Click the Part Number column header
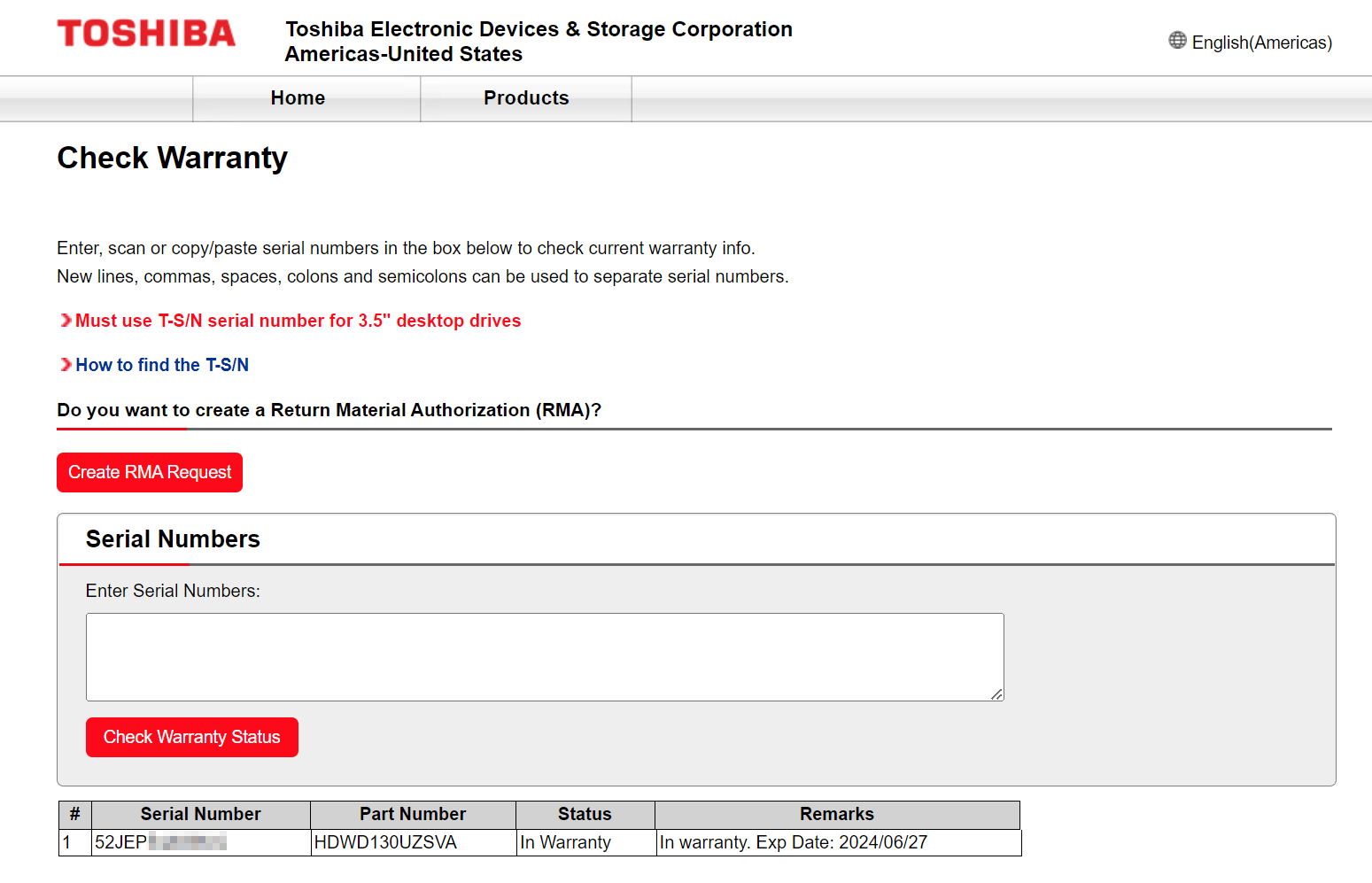 pyautogui.click(x=413, y=815)
